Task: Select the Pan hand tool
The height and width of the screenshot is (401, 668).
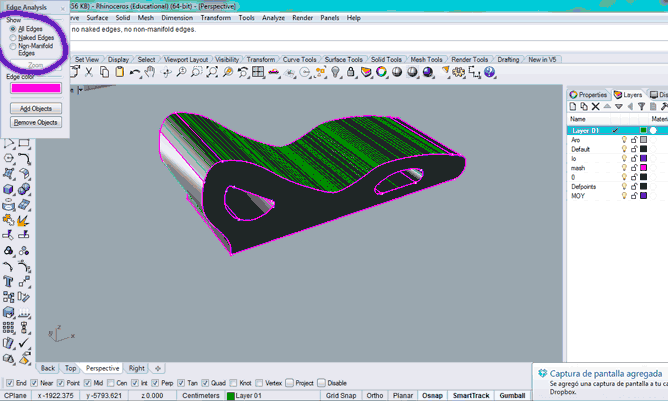Action: pyautogui.click(x=150, y=72)
